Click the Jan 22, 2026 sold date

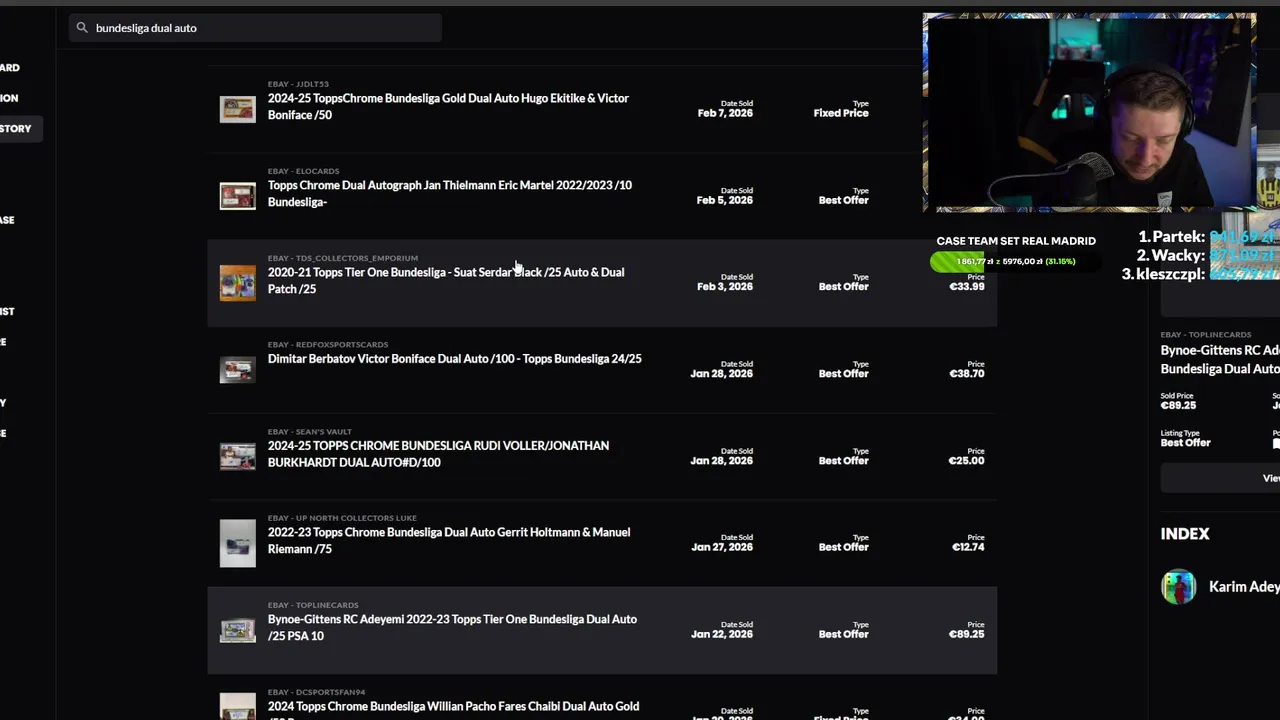(721, 634)
